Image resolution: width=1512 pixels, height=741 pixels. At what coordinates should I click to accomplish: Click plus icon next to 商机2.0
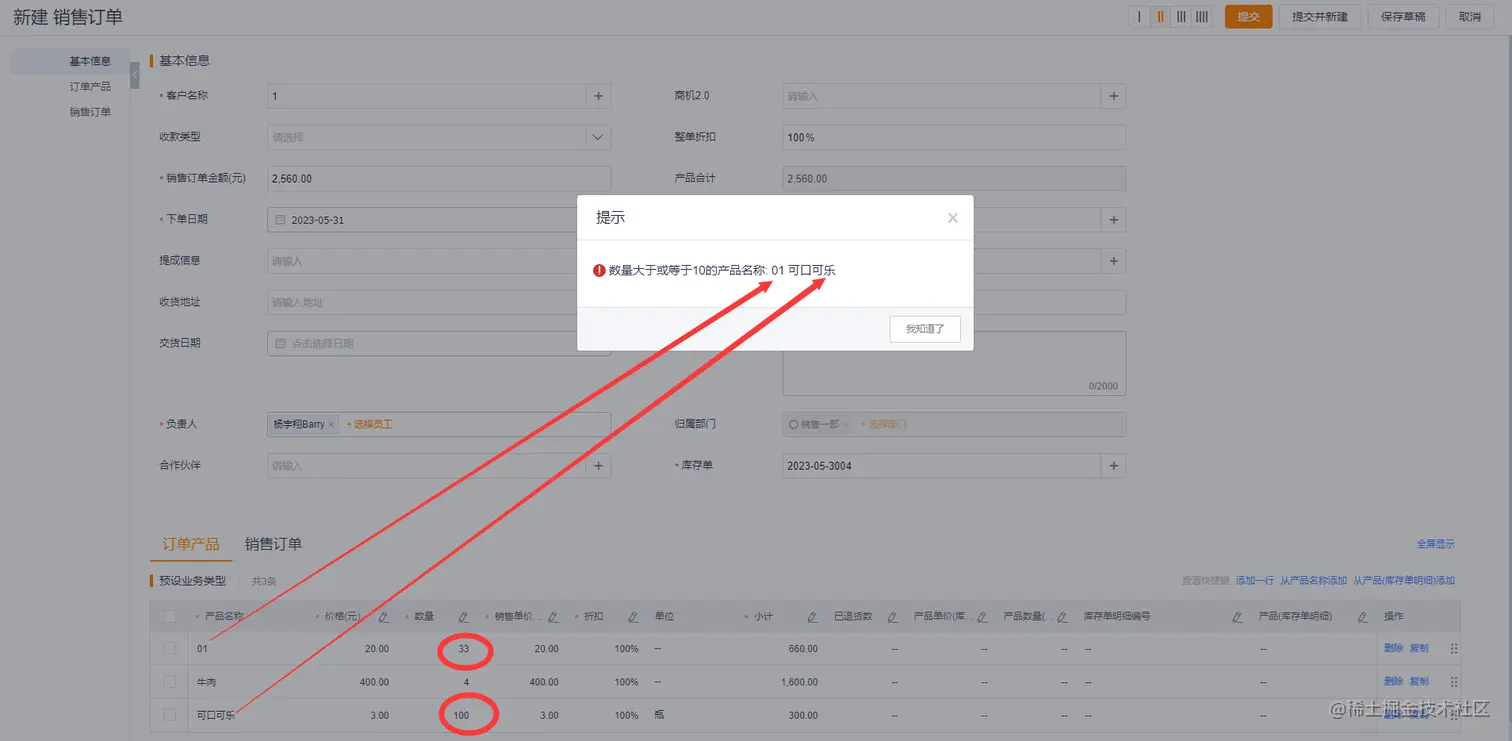point(1114,96)
